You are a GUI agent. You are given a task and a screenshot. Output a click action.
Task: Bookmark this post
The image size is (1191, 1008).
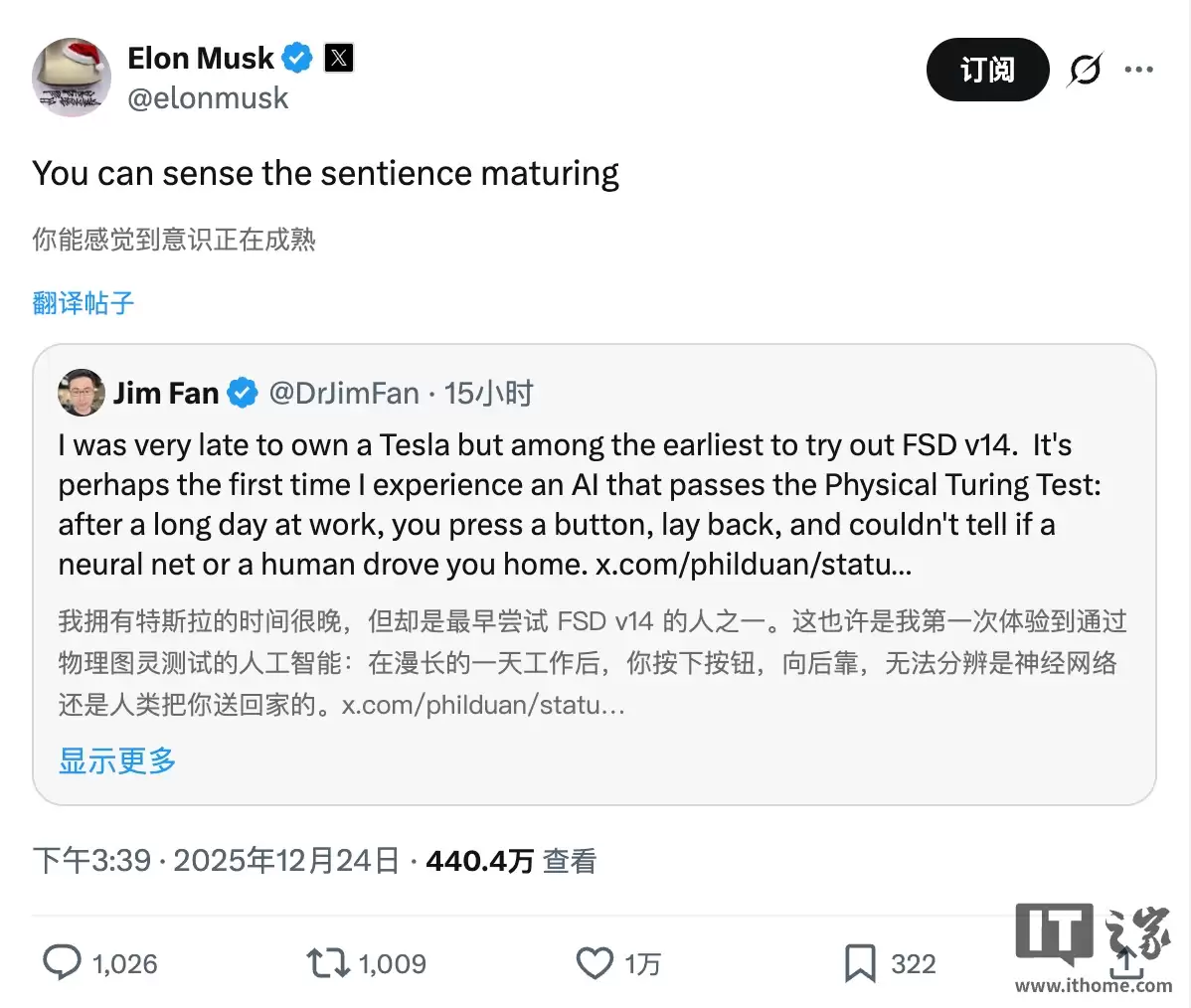pos(857,962)
